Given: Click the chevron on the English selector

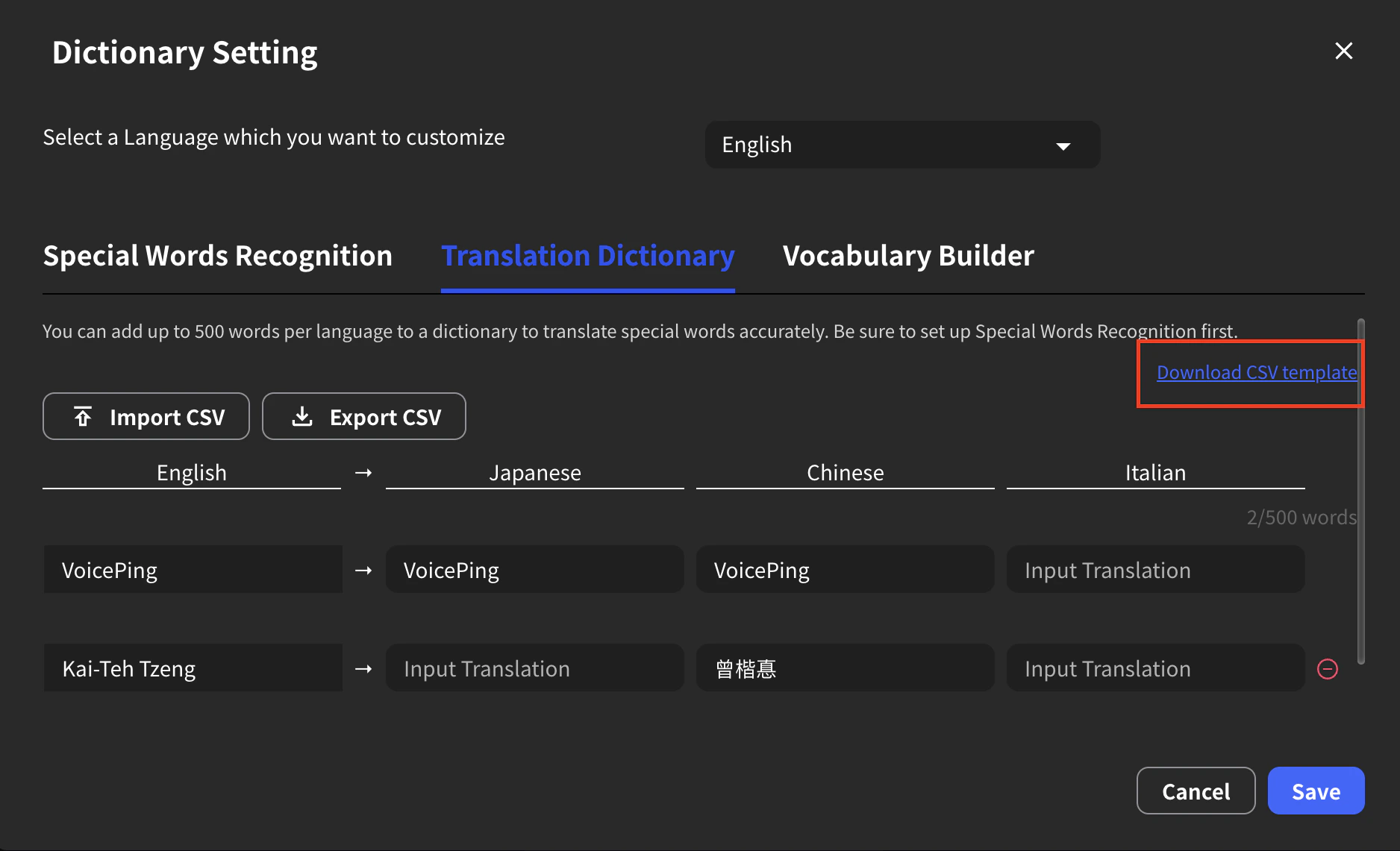Looking at the screenshot, I should 1064,145.
